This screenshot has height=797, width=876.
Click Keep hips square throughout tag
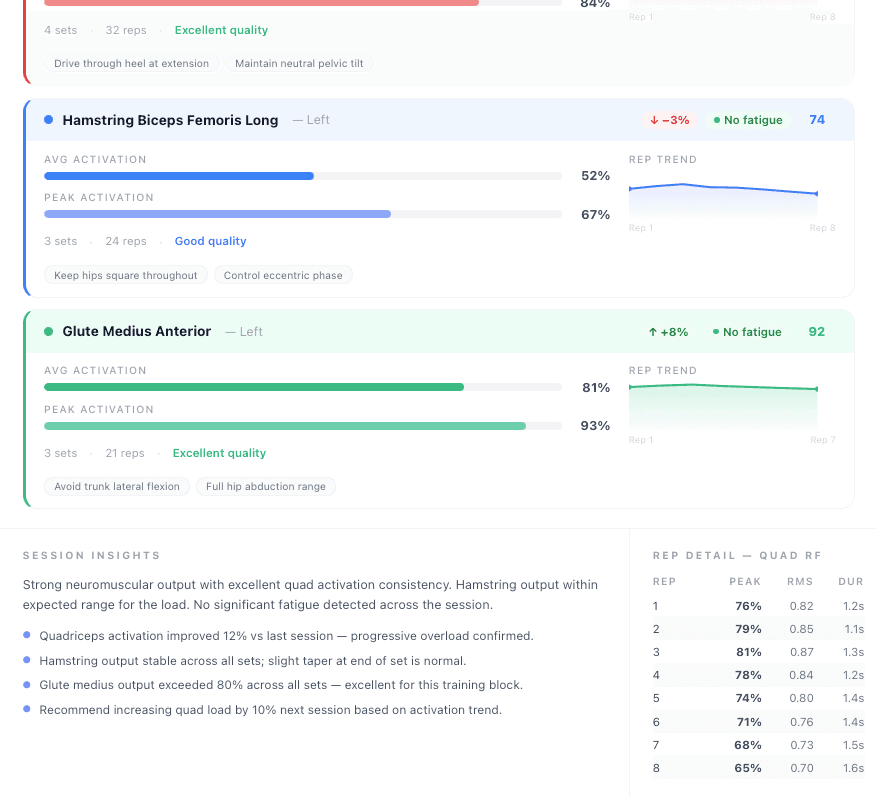pyautogui.click(x=126, y=275)
